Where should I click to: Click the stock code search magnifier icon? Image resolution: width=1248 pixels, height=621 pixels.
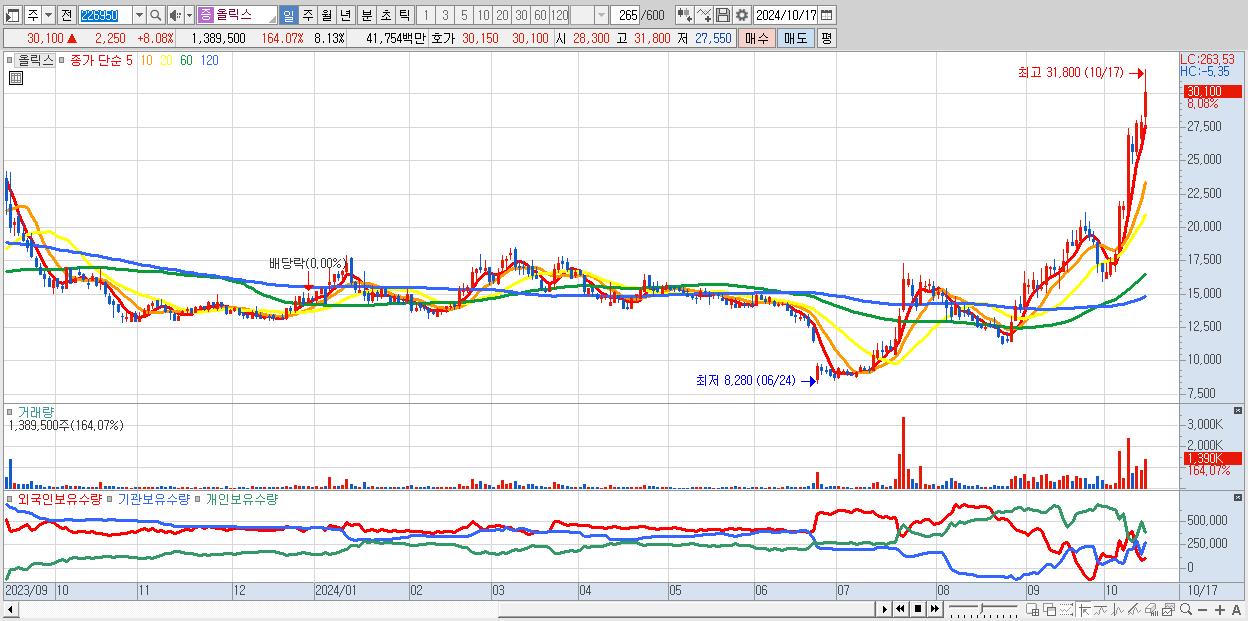pos(155,15)
